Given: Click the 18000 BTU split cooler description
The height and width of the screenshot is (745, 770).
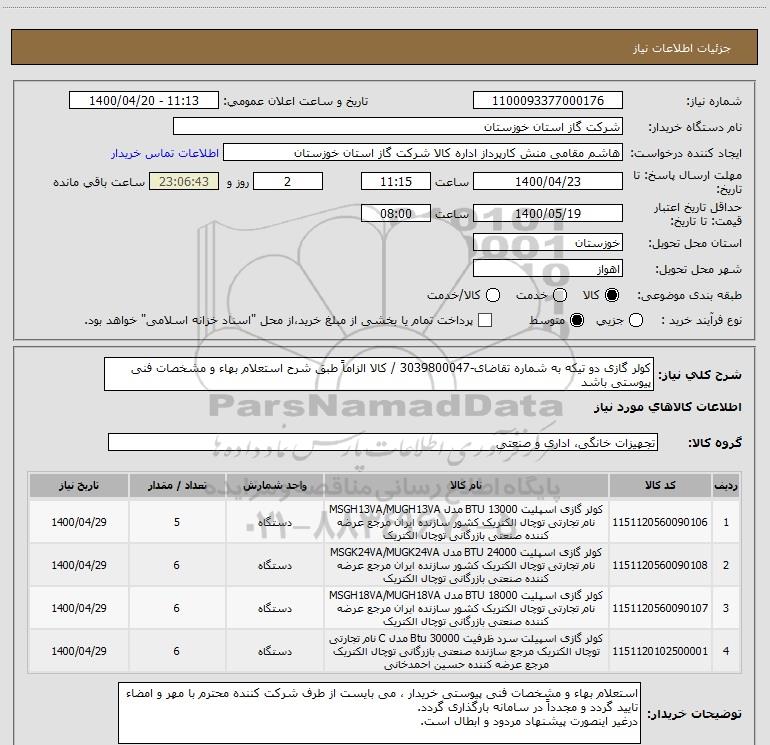Looking at the screenshot, I should pyautogui.click(x=466, y=608).
